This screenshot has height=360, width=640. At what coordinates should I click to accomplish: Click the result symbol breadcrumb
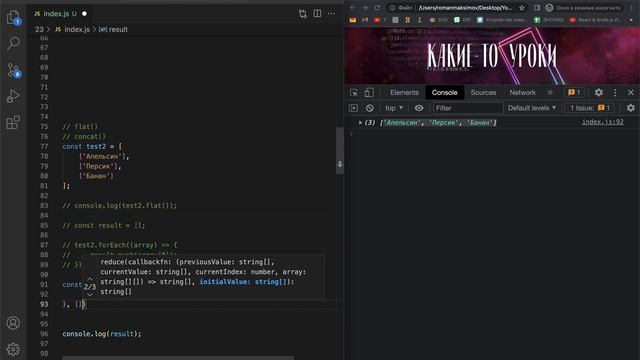tap(113, 29)
